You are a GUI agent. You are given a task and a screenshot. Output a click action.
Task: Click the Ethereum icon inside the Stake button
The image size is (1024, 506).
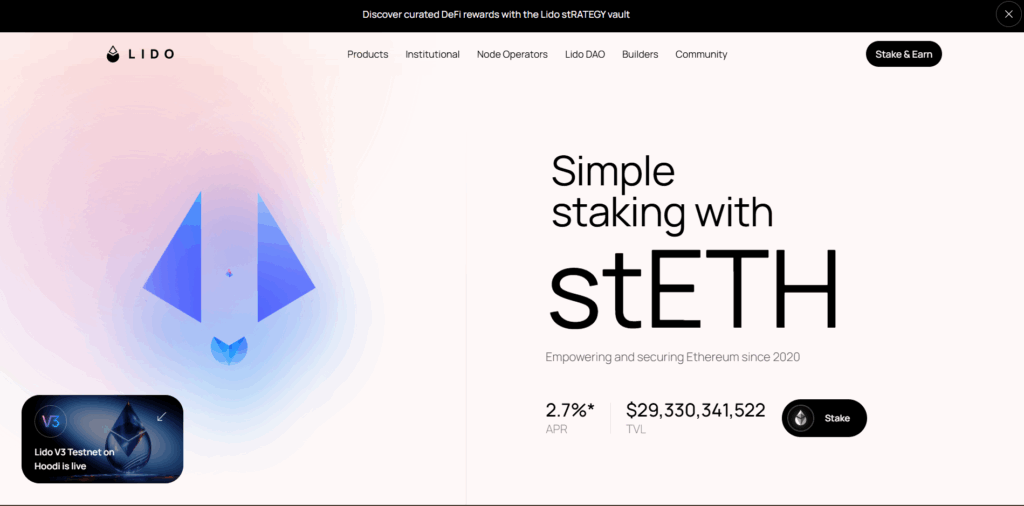[800, 418]
